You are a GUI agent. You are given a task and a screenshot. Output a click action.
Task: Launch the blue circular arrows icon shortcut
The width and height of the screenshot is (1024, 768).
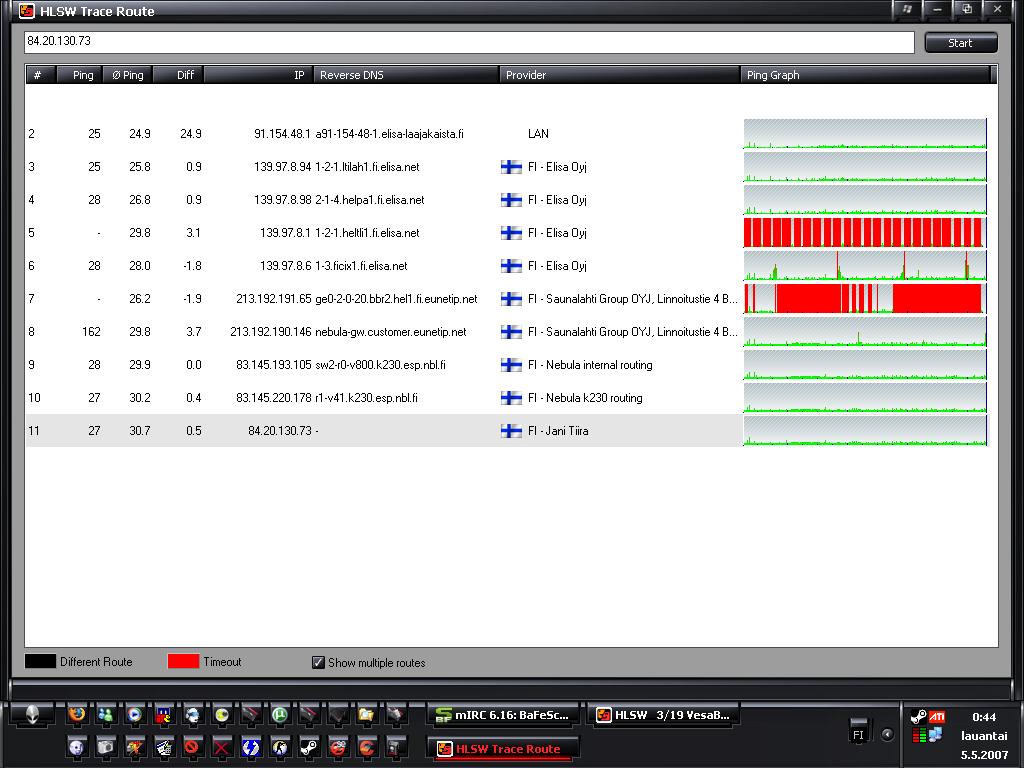tap(251, 747)
